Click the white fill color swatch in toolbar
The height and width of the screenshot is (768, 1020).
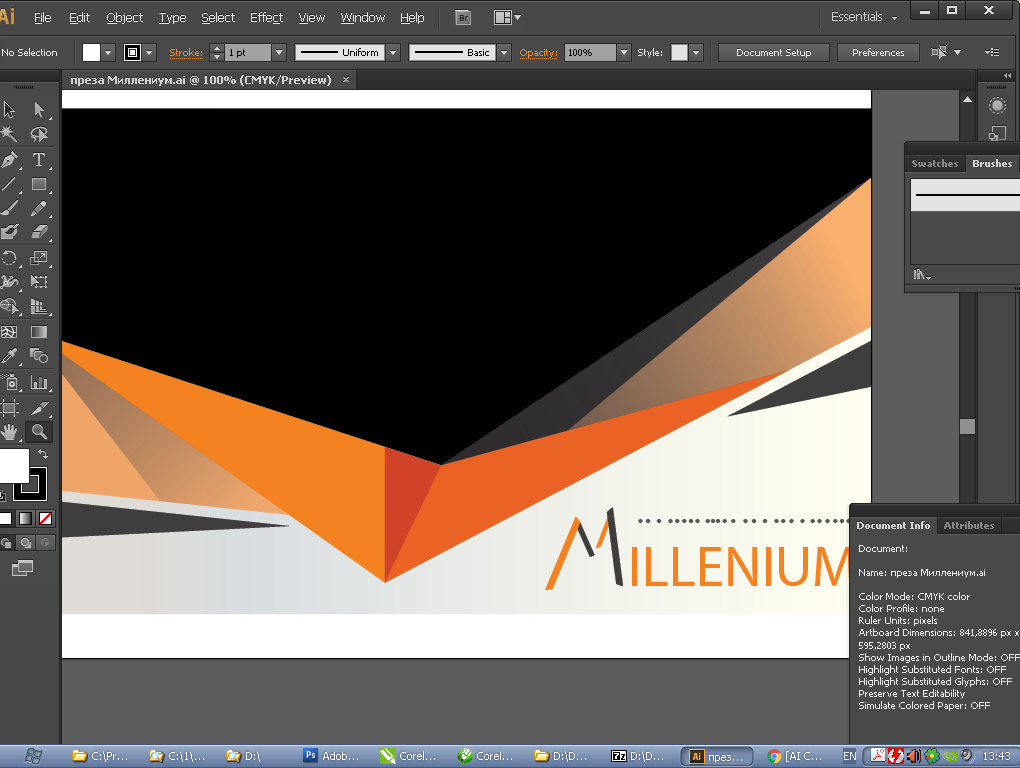[13, 465]
